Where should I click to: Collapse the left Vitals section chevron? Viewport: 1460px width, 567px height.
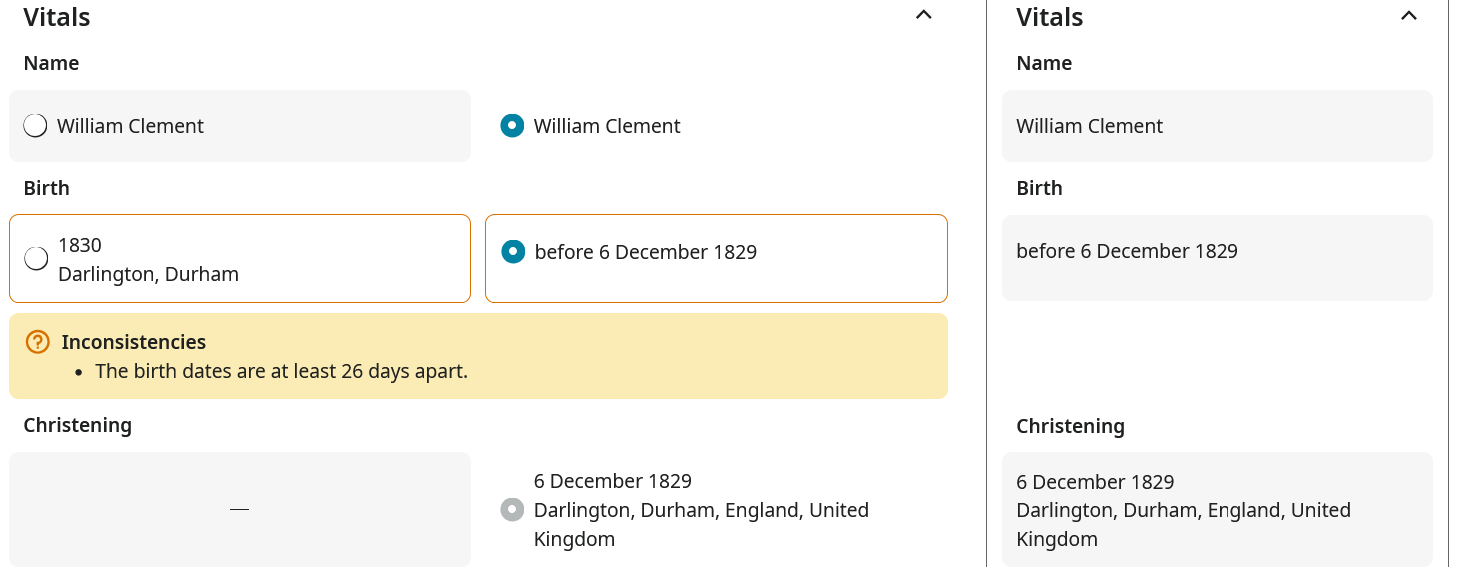tap(924, 15)
